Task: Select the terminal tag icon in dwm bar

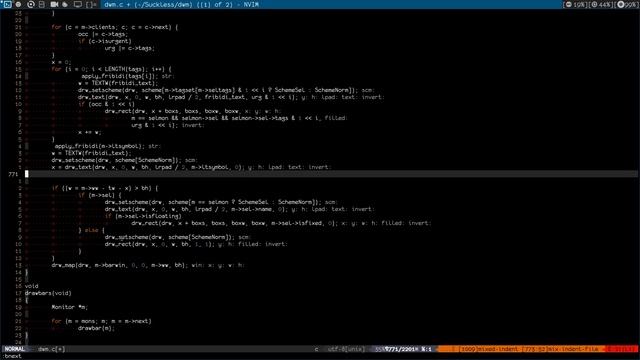Action: [x=7, y=4]
